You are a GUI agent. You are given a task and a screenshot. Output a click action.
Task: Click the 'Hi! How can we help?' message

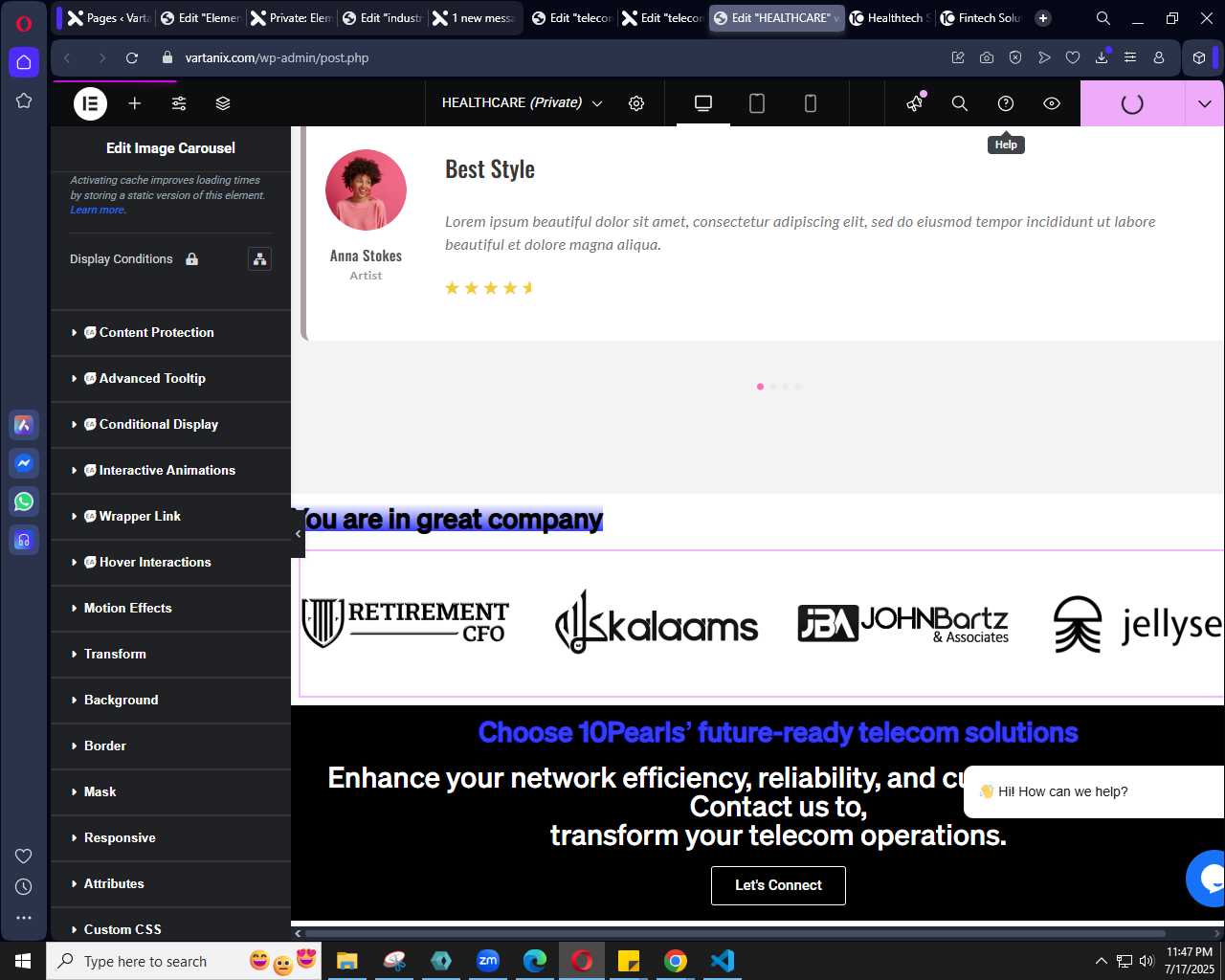[x=1094, y=791]
